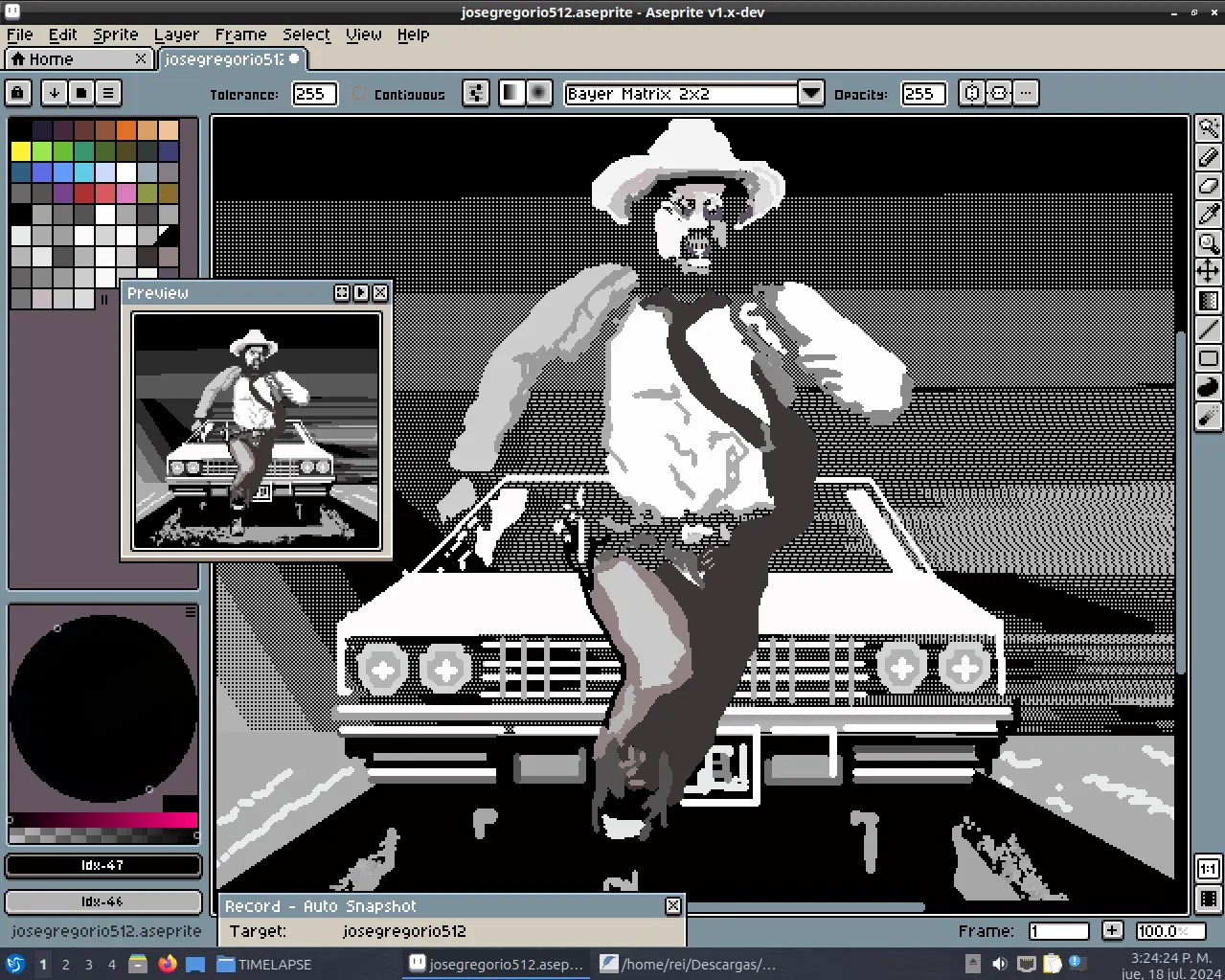Switch to workspace 2 in taskbar
The height and width of the screenshot is (980, 1225).
click(66, 965)
